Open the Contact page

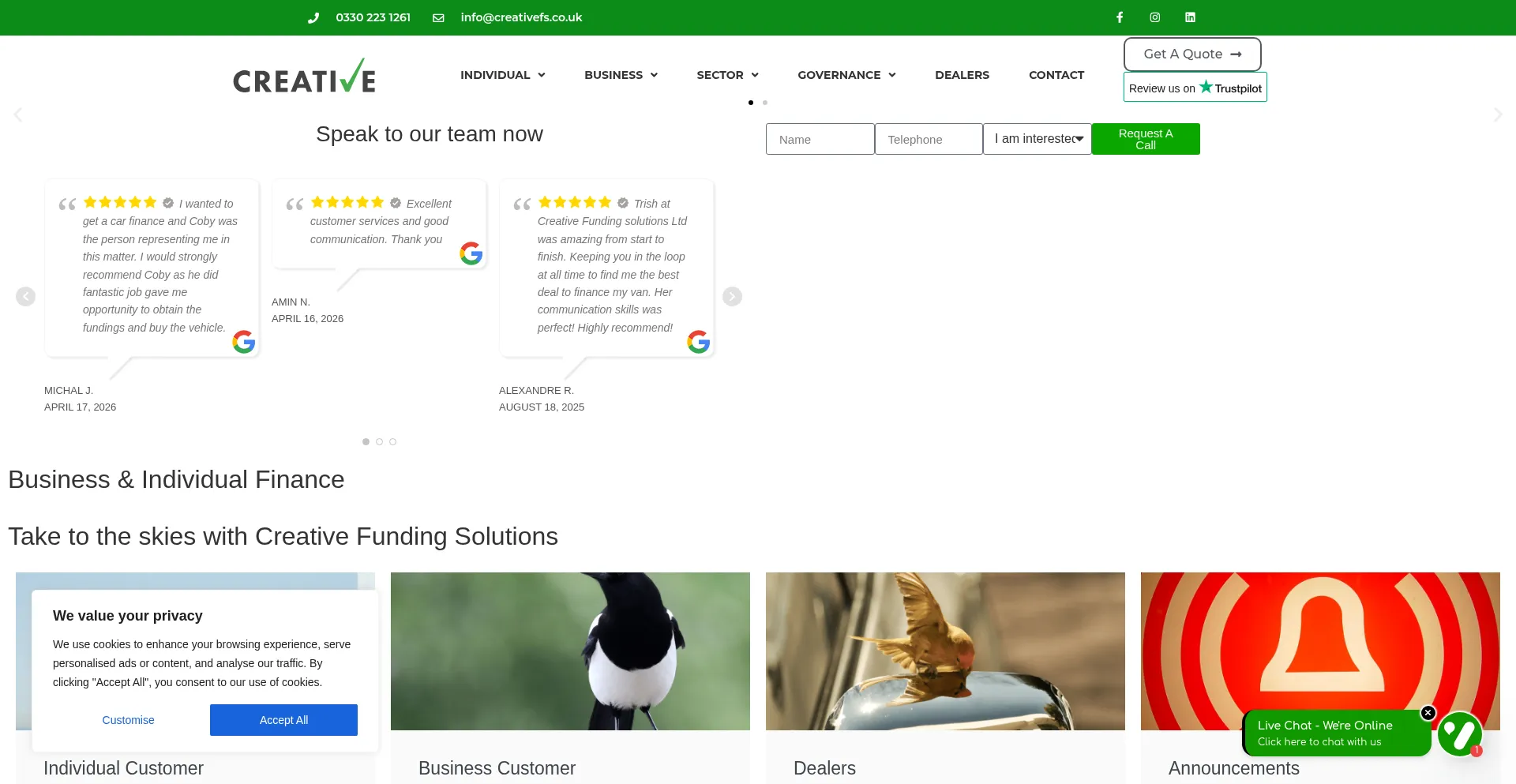click(1056, 75)
